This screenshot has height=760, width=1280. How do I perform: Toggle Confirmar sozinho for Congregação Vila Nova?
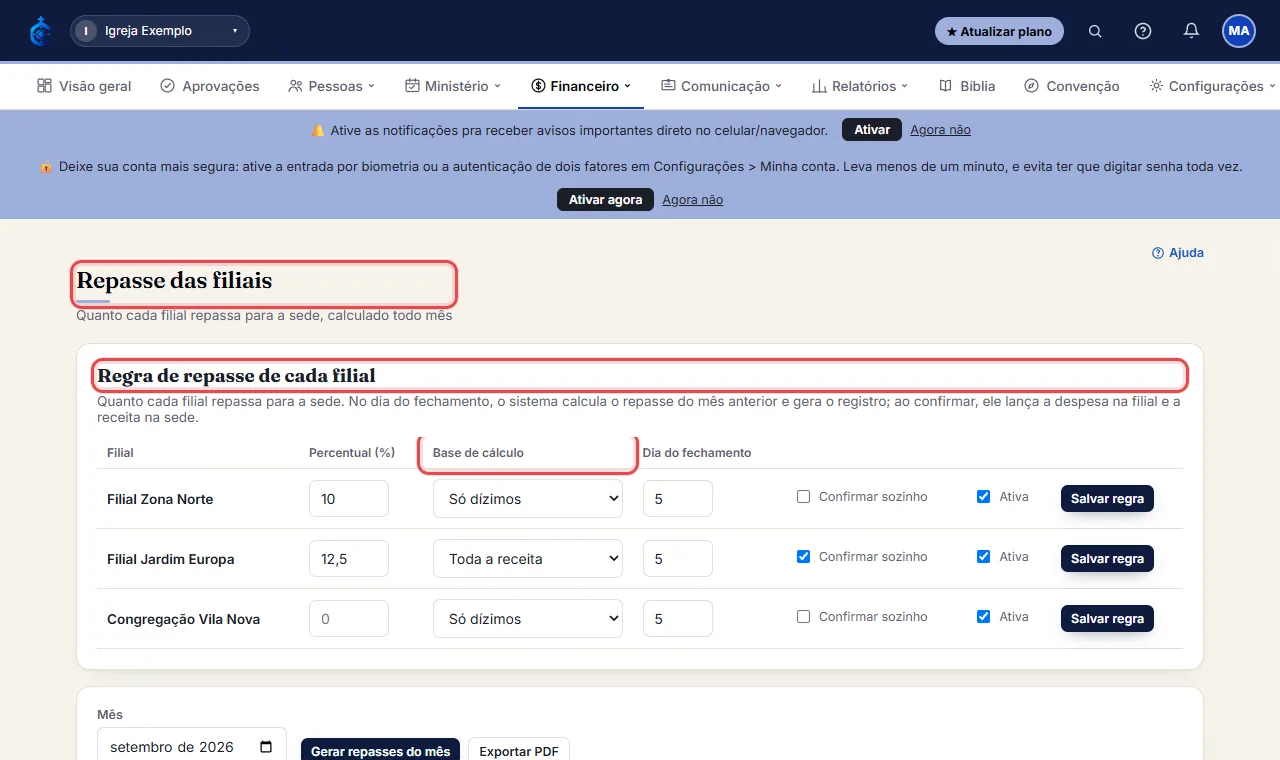[x=803, y=616]
